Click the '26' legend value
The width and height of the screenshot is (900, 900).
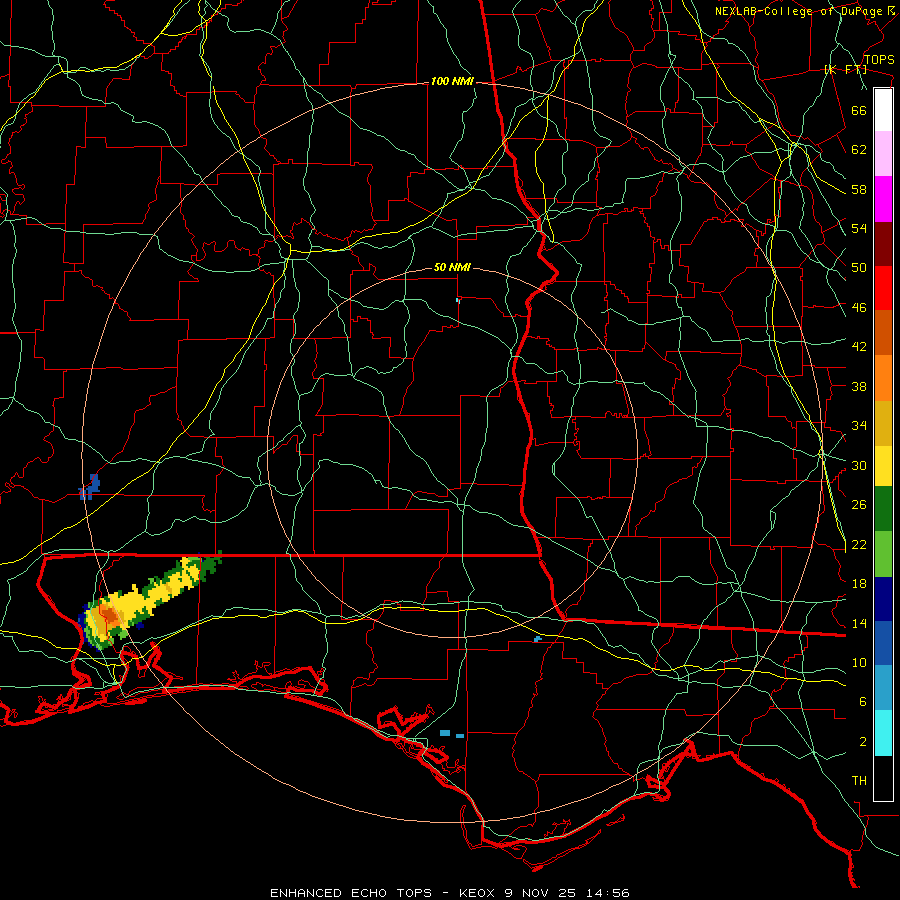[859, 505]
